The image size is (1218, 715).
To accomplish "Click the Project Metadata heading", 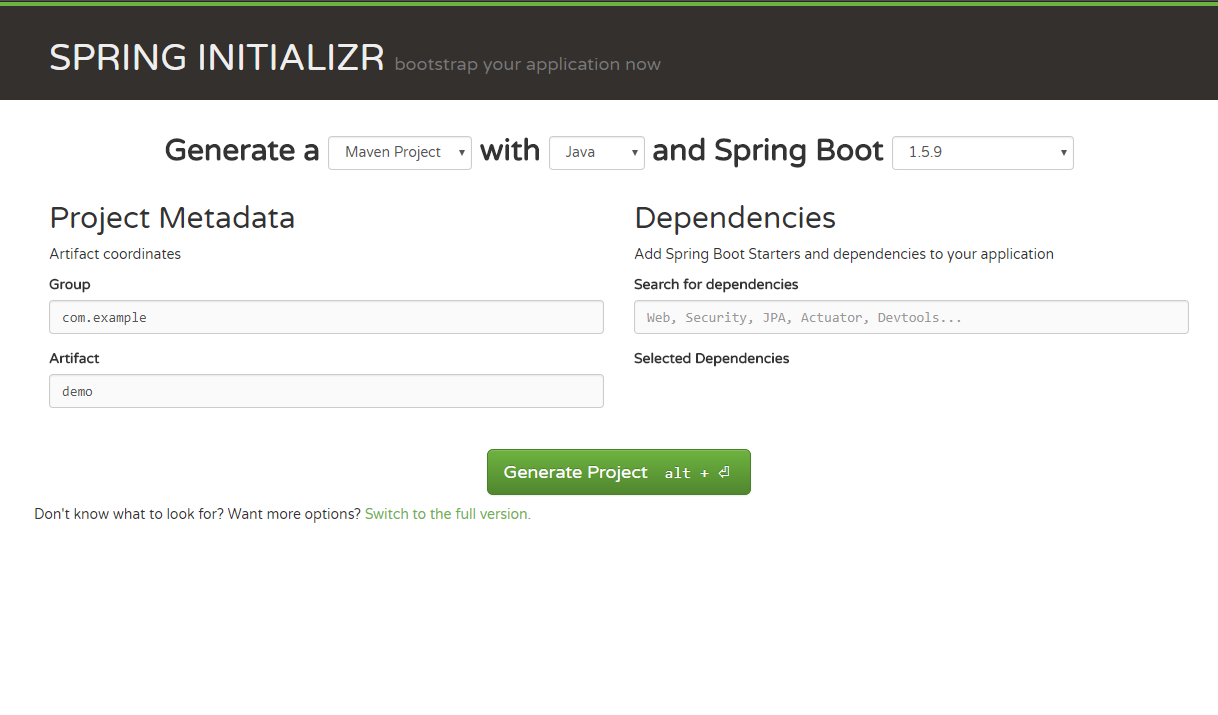I will pos(172,217).
